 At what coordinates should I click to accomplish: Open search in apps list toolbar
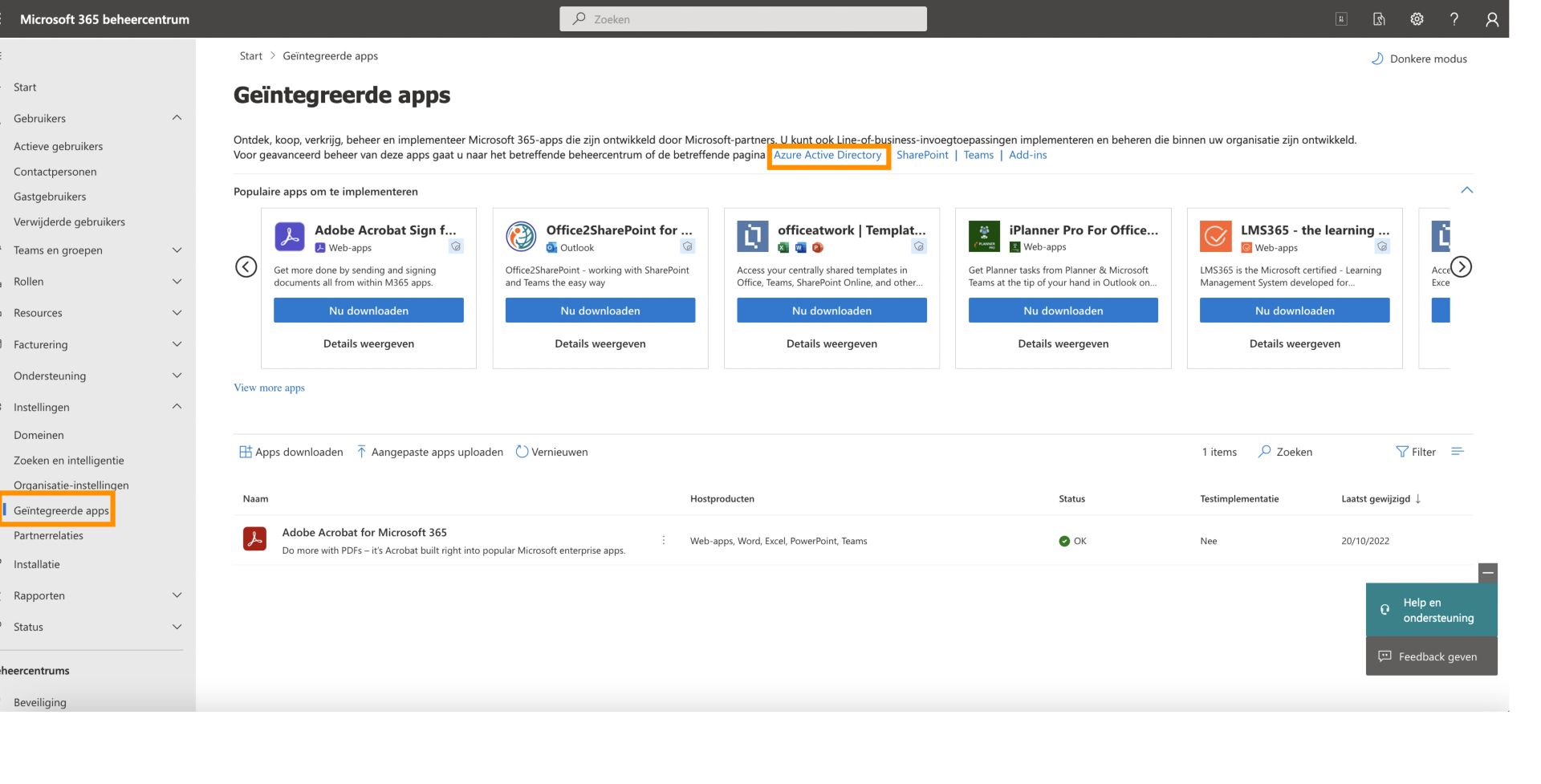coord(1285,452)
